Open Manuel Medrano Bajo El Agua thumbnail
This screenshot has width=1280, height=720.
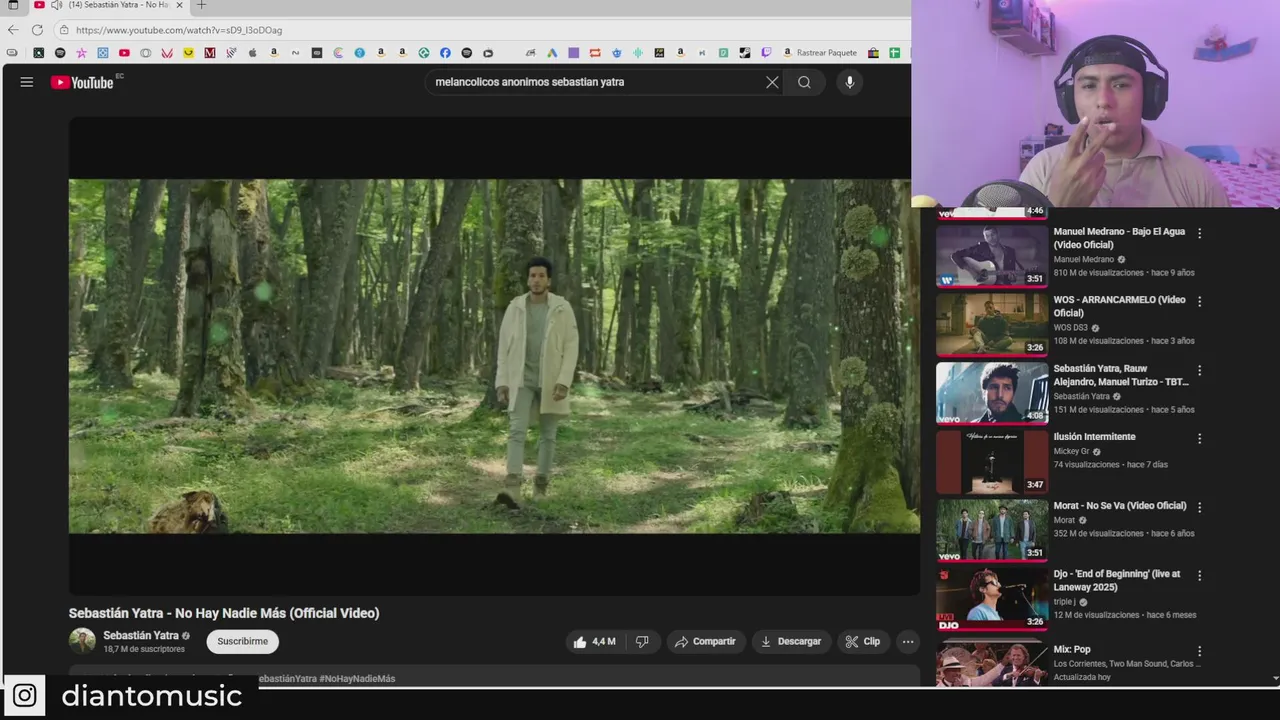click(x=992, y=255)
